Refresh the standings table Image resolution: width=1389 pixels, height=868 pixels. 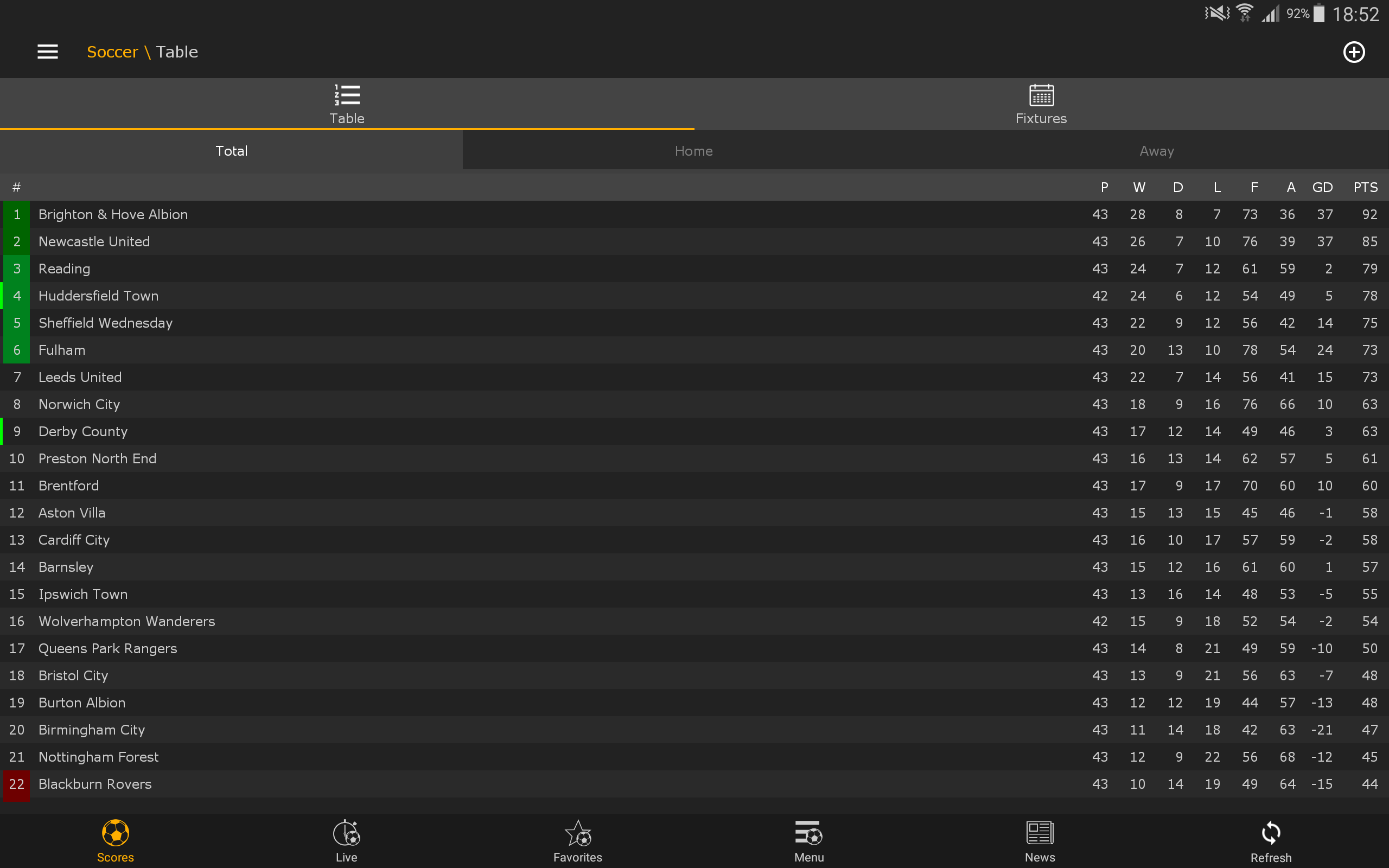coord(1271,840)
